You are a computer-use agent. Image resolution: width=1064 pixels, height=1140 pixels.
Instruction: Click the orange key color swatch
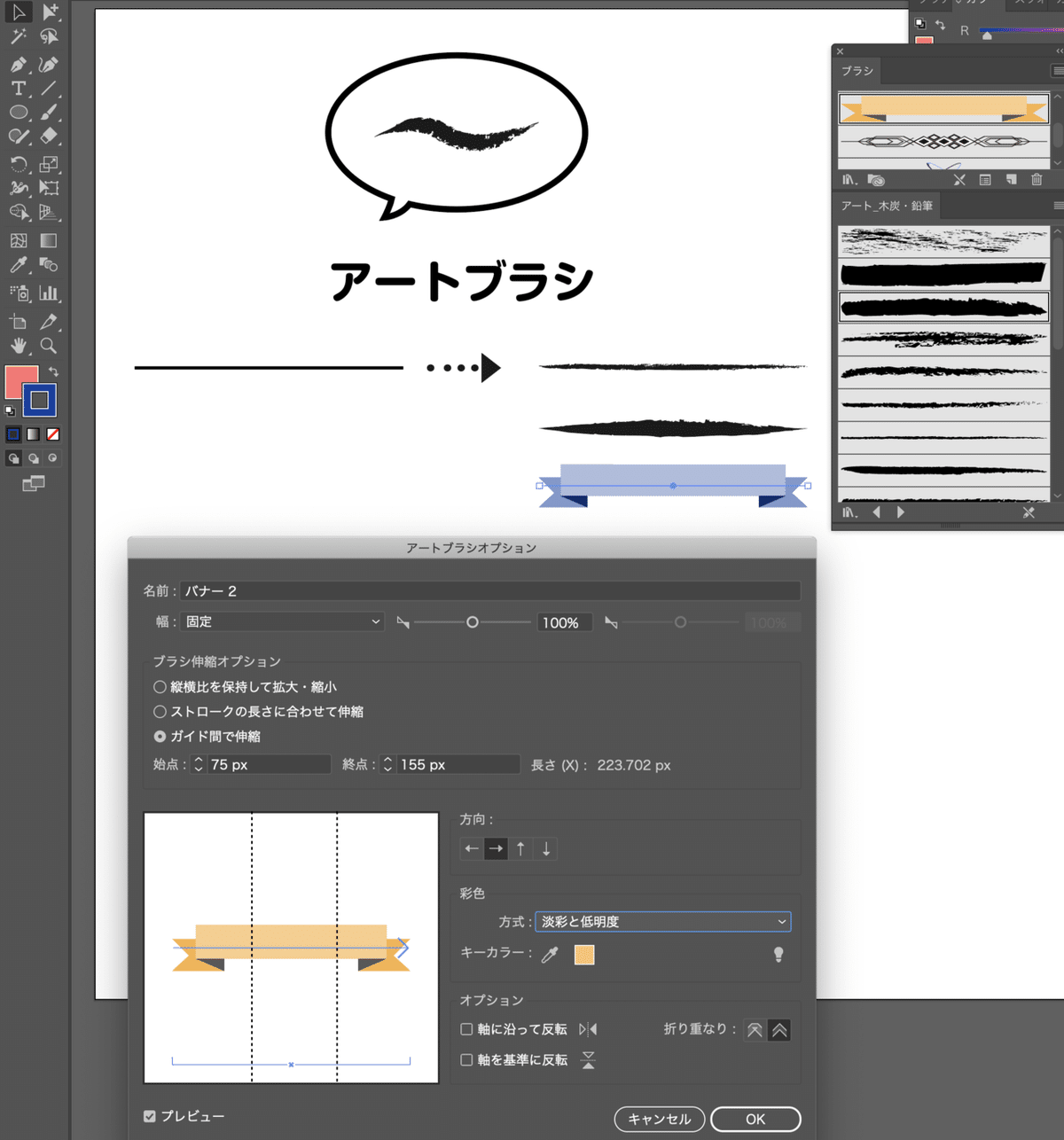(x=584, y=955)
